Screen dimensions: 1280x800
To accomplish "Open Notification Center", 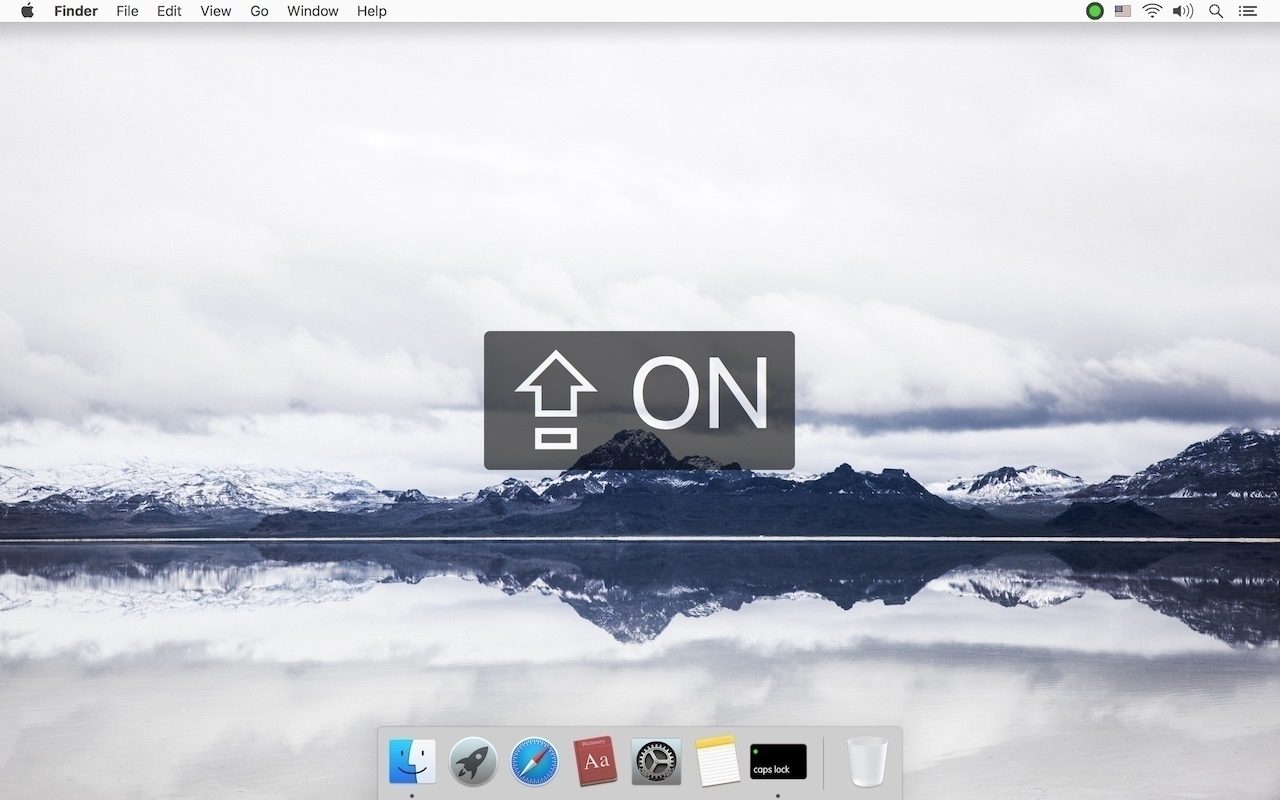I will point(1247,11).
